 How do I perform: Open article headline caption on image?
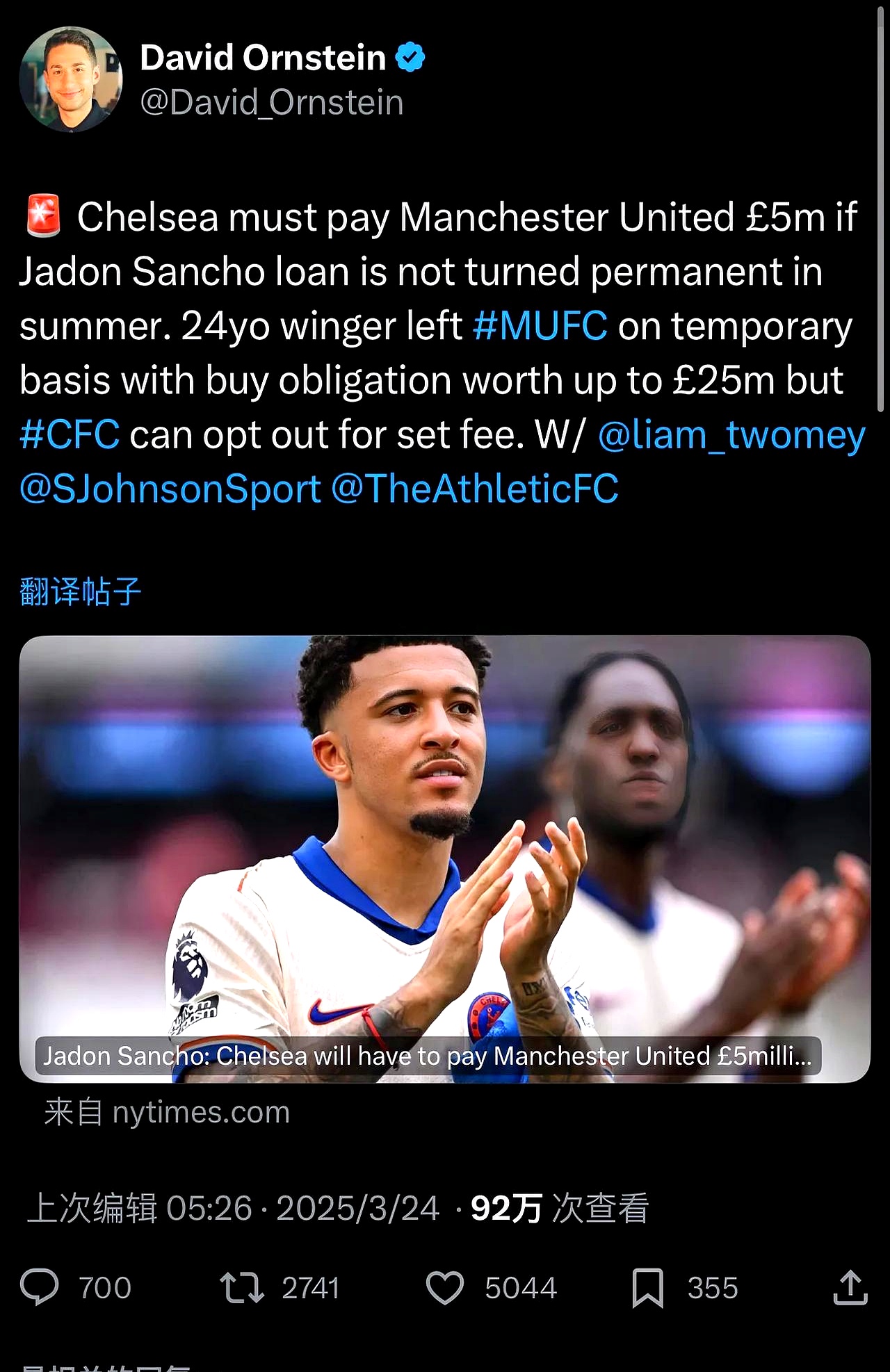pos(428,1056)
